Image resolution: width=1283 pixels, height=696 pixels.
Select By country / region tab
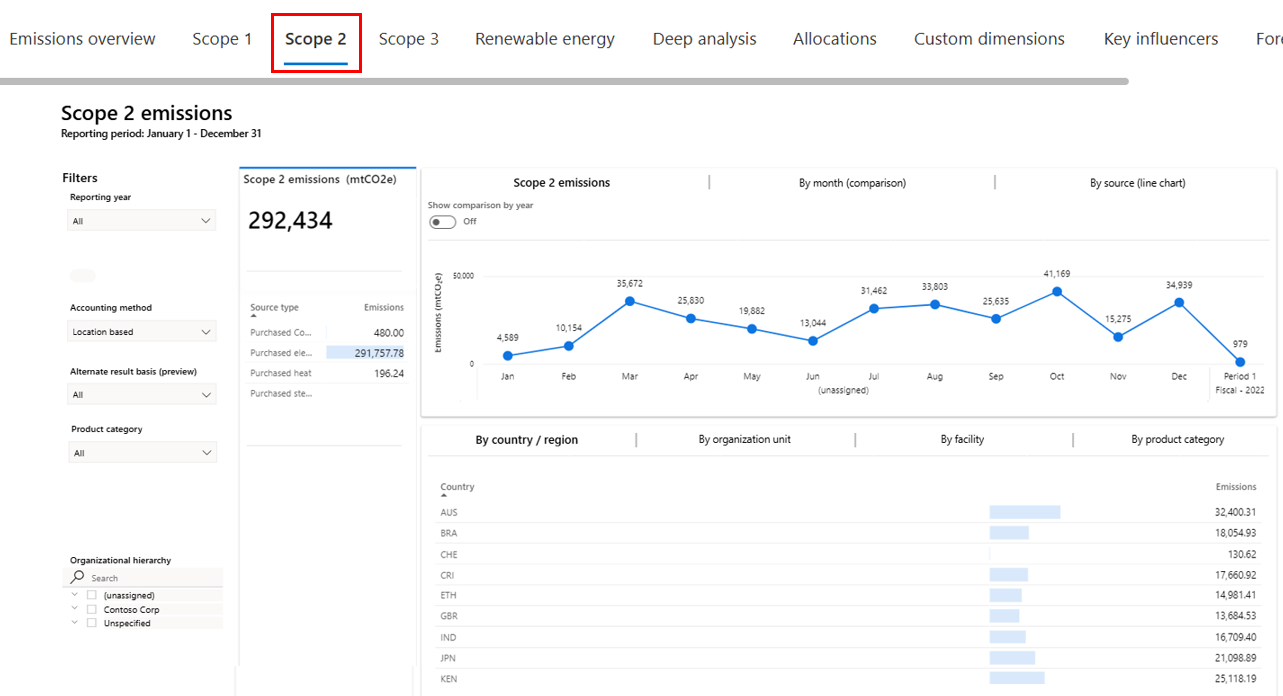(x=527, y=440)
